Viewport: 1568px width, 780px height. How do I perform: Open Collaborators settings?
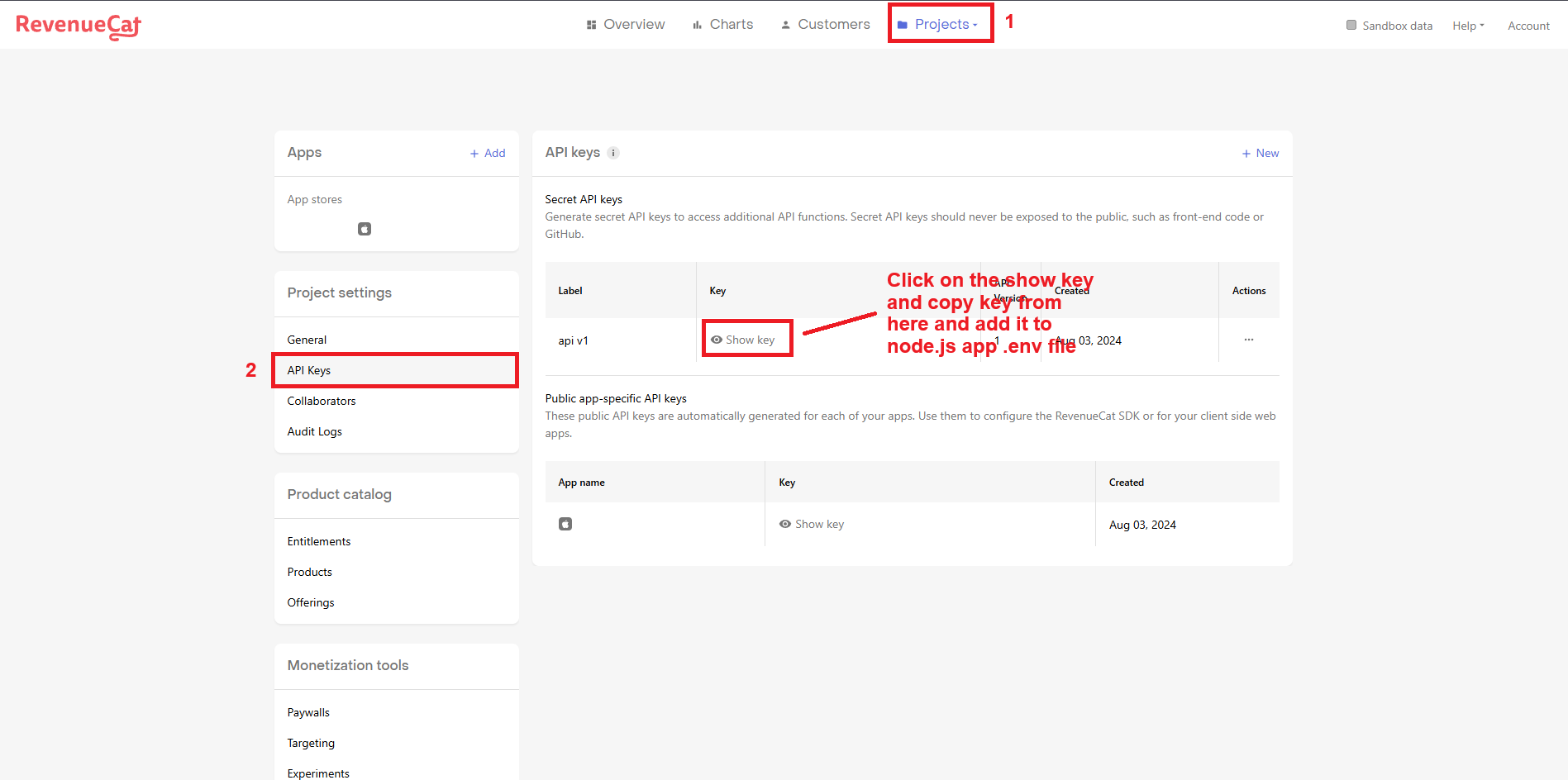point(322,401)
